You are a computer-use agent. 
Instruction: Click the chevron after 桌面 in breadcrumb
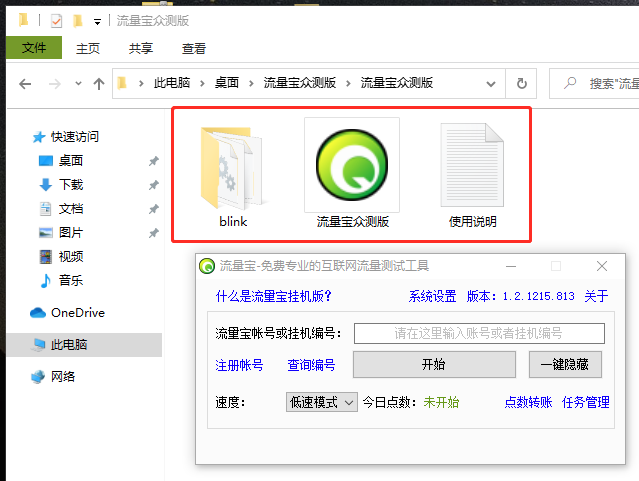click(x=251, y=84)
